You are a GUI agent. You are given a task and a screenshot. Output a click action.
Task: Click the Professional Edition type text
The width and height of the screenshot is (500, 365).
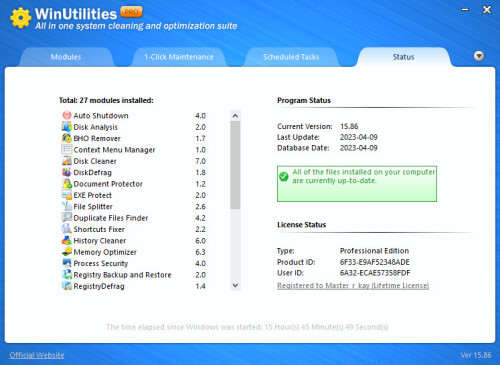click(x=374, y=251)
